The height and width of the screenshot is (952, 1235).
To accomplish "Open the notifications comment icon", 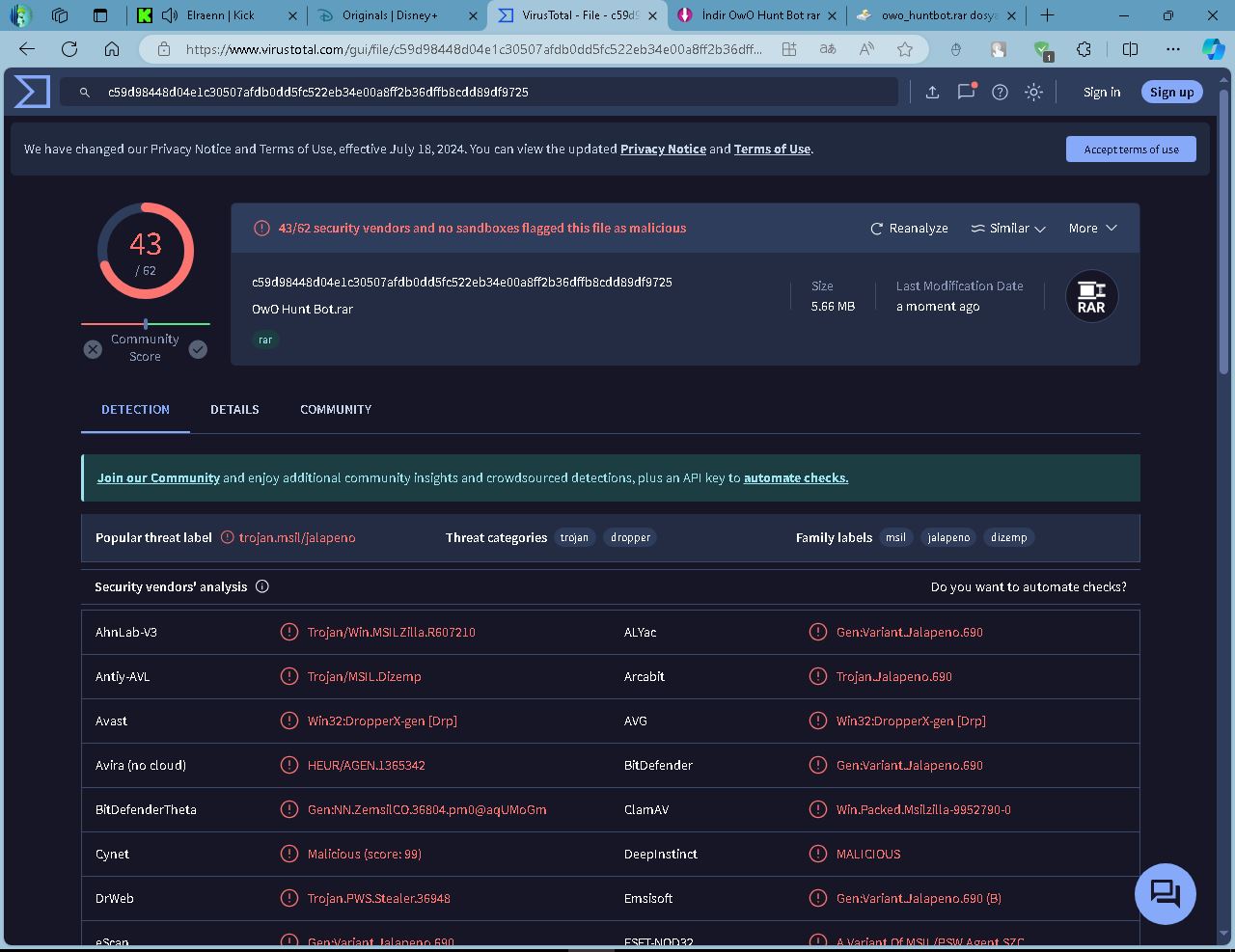I will tap(966, 92).
